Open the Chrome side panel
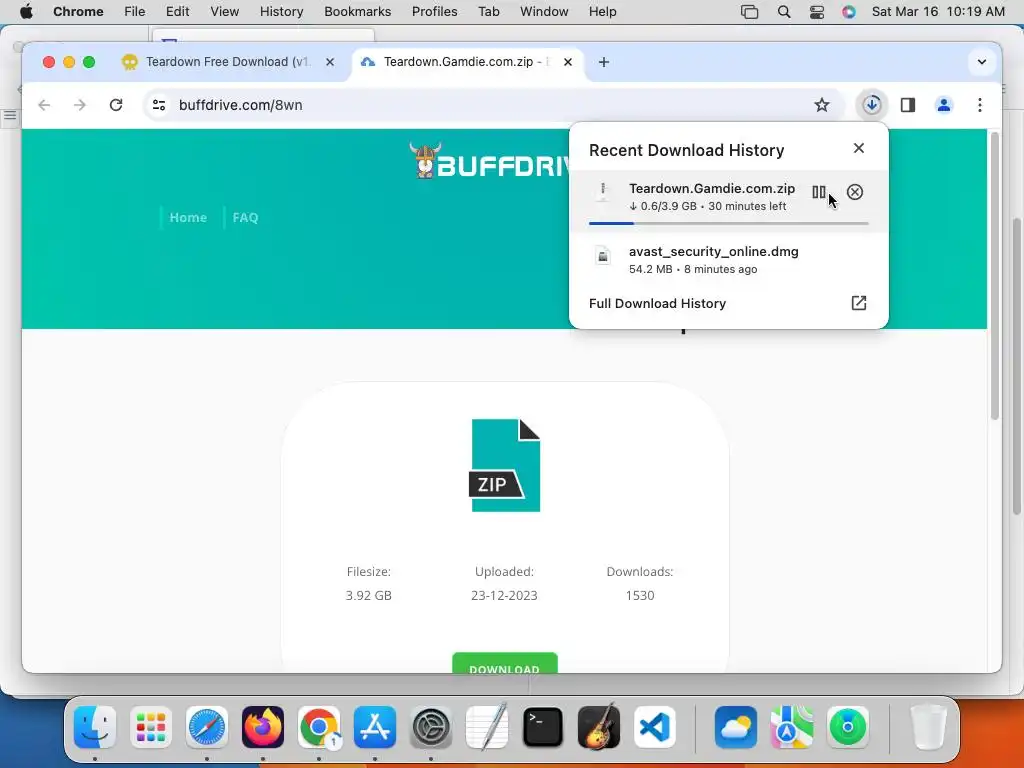This screenshot has height=768, width=1024. (x=908, y=104)
